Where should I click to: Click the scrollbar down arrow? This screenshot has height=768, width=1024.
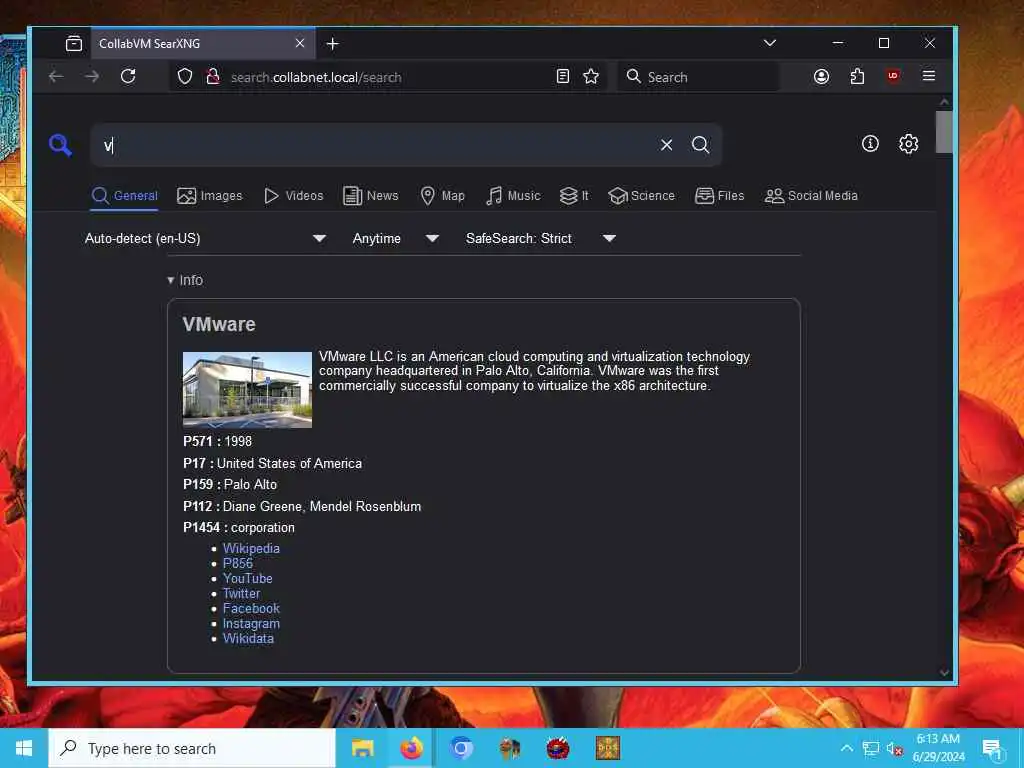pyautogui.click(x=944, y=673)
